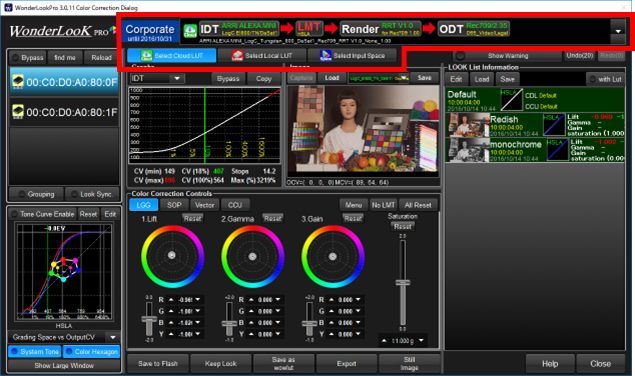This screenshot has height=376, width=635.
Task: Click the Select Local LUT icon
Action: point(237,56)
